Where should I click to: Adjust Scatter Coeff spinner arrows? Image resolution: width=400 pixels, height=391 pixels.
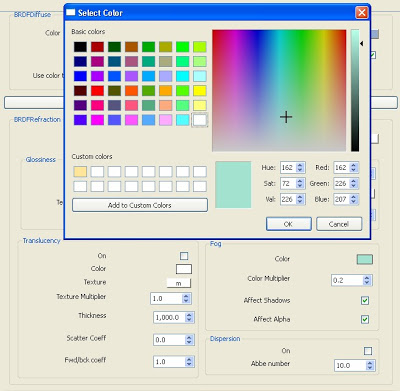(189, 340)
